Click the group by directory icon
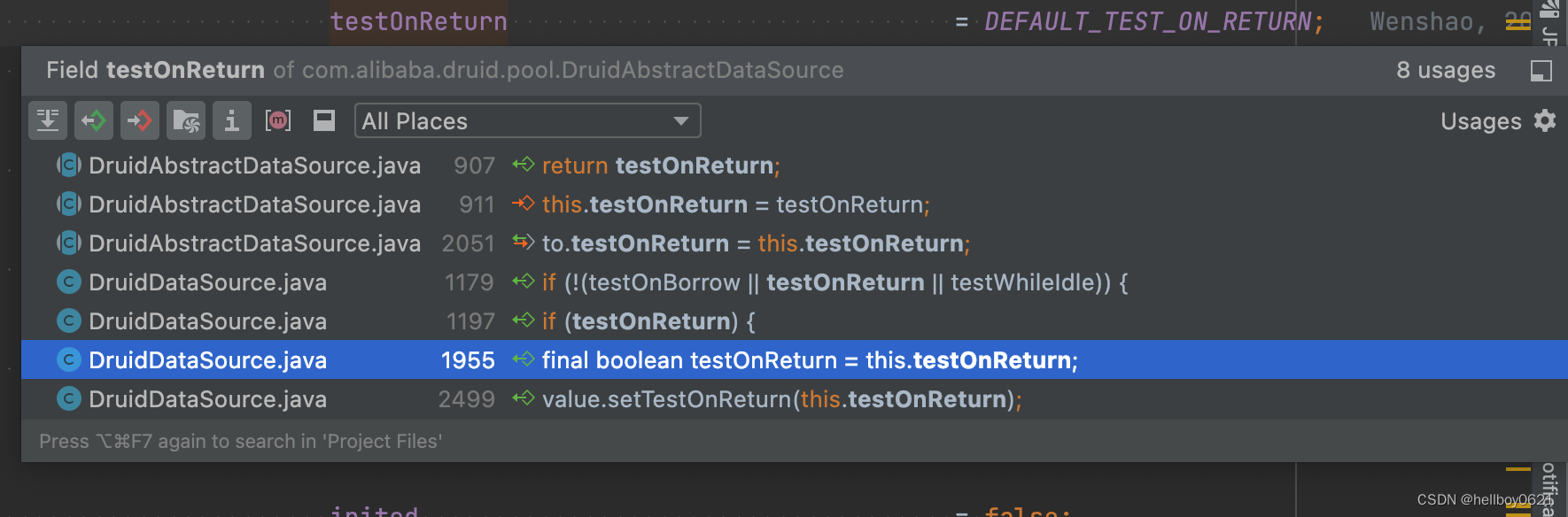The image size is (1568, 517). pos(186,120)
